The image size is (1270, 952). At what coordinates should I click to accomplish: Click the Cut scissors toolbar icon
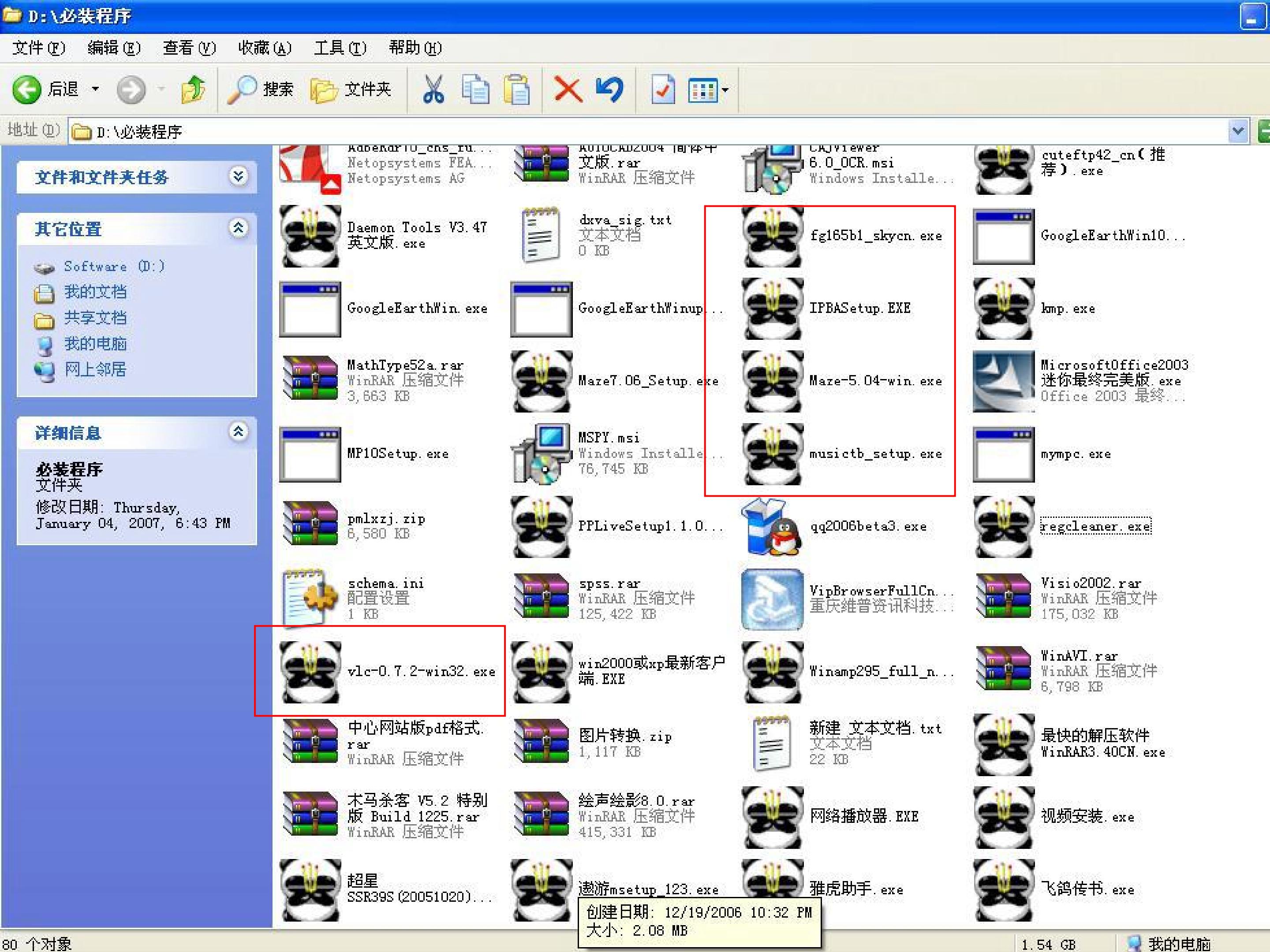433,89
